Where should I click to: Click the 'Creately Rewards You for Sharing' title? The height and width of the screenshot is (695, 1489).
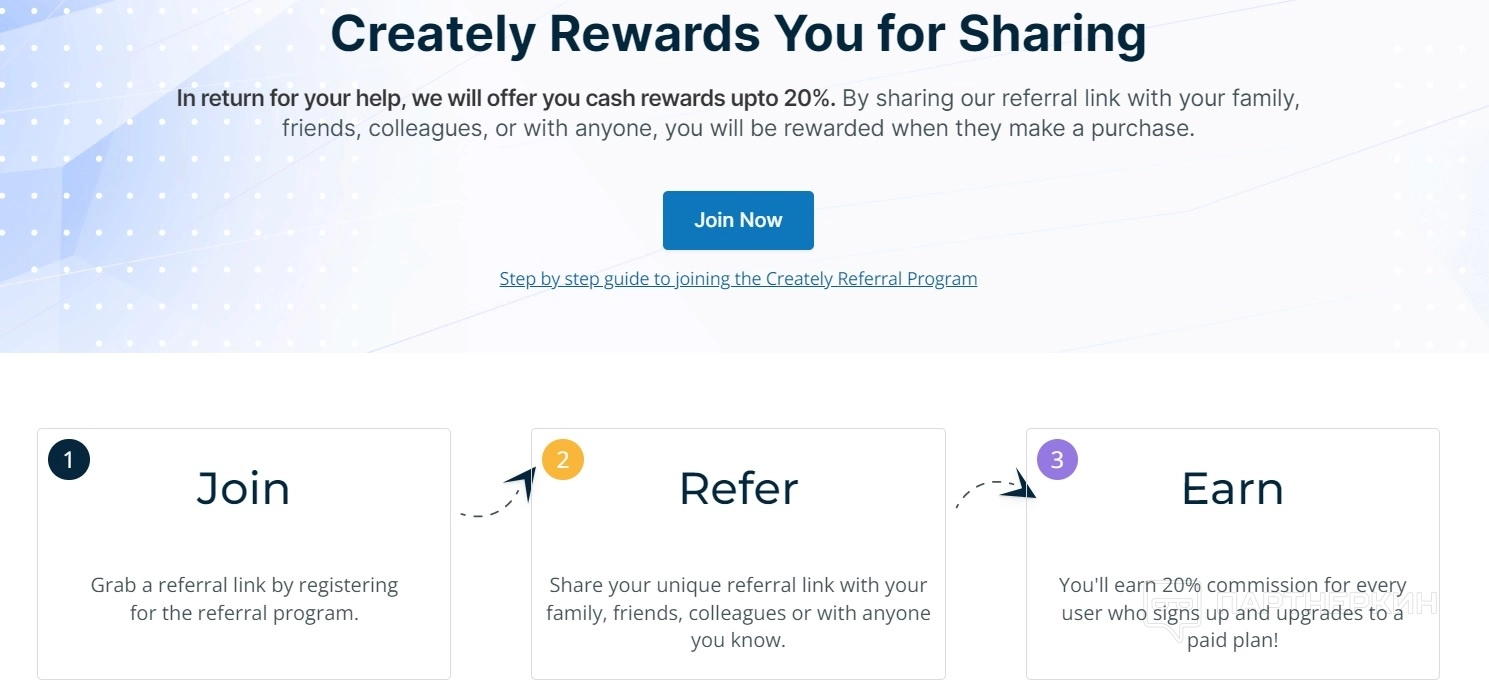[738, 34]
